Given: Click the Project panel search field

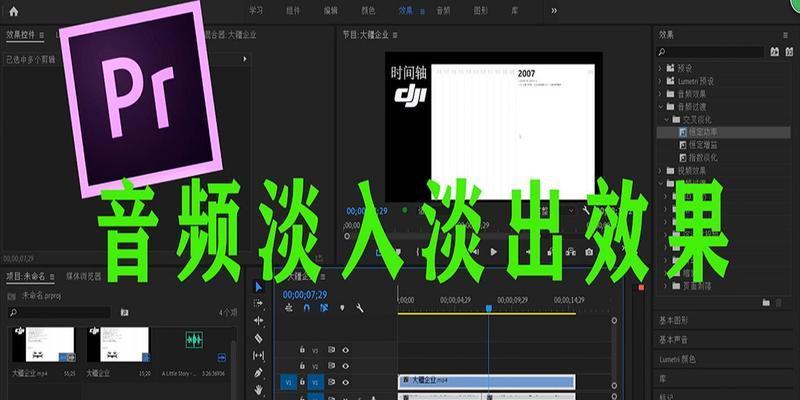Looking at the screenshot, I should pos(59,312).
